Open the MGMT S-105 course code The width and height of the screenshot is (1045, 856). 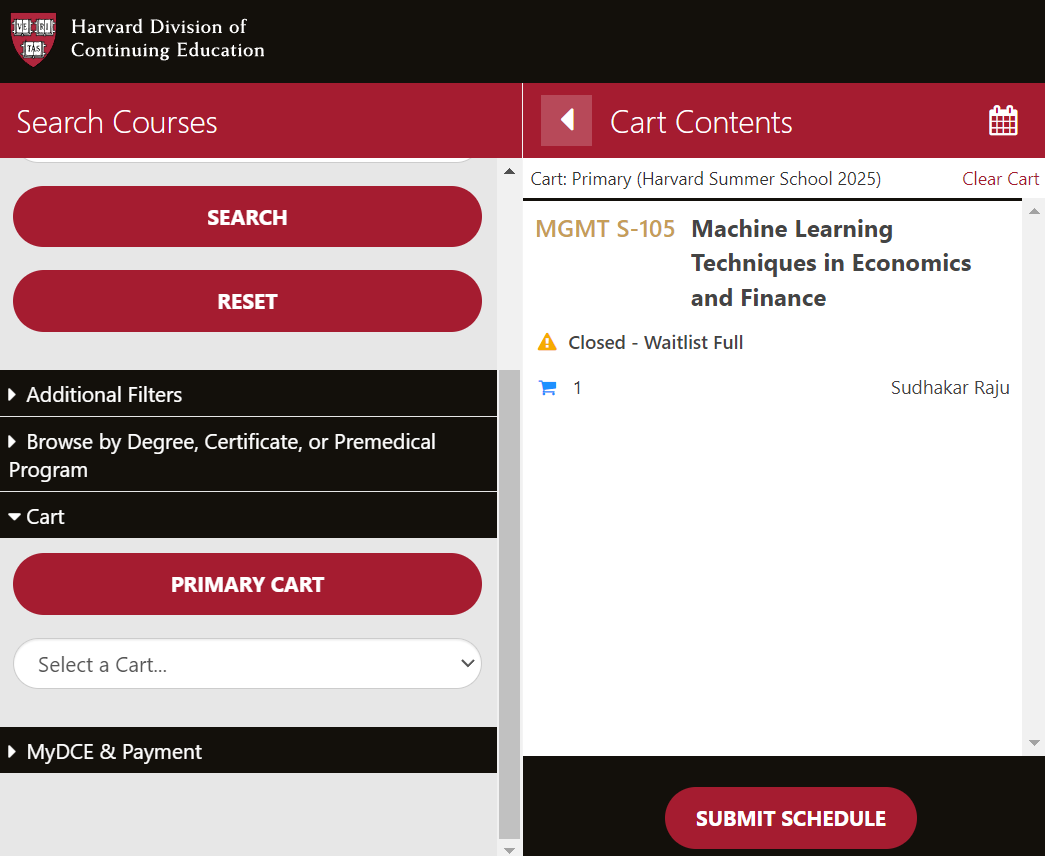pyautogui.click(x=605, y=229)
